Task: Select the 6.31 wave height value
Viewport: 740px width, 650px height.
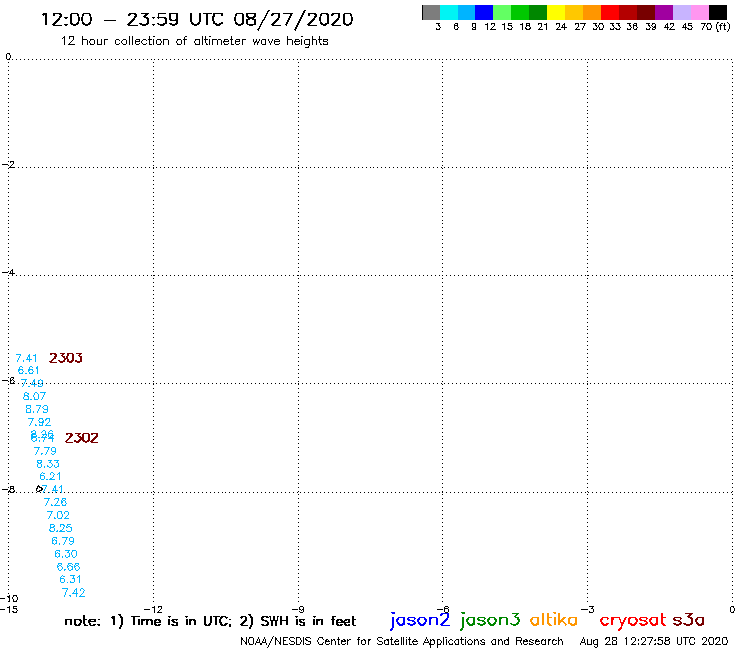Action: pos(70,579)
